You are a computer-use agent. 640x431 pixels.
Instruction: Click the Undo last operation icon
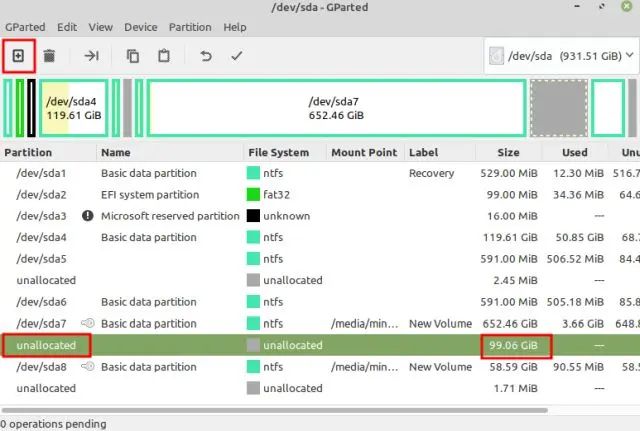click(206, 56)
